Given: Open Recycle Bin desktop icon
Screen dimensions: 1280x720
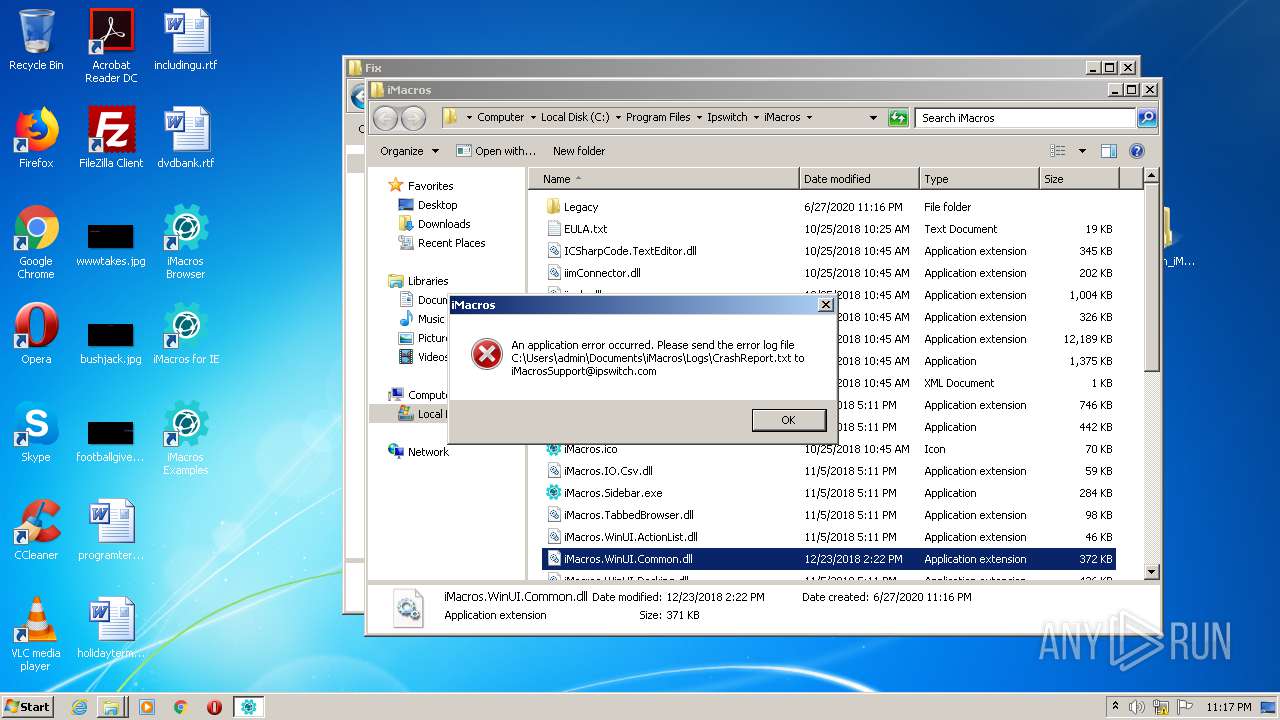Looking at the screenshot, I should click(36, 40).
